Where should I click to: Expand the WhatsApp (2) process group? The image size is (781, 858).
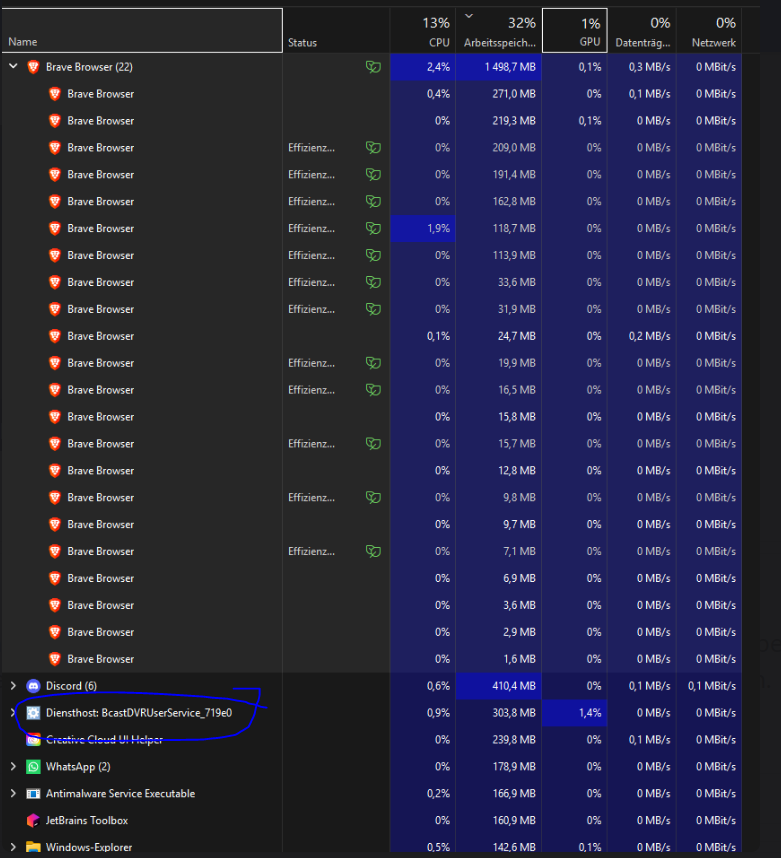click(x=14, y=766)
